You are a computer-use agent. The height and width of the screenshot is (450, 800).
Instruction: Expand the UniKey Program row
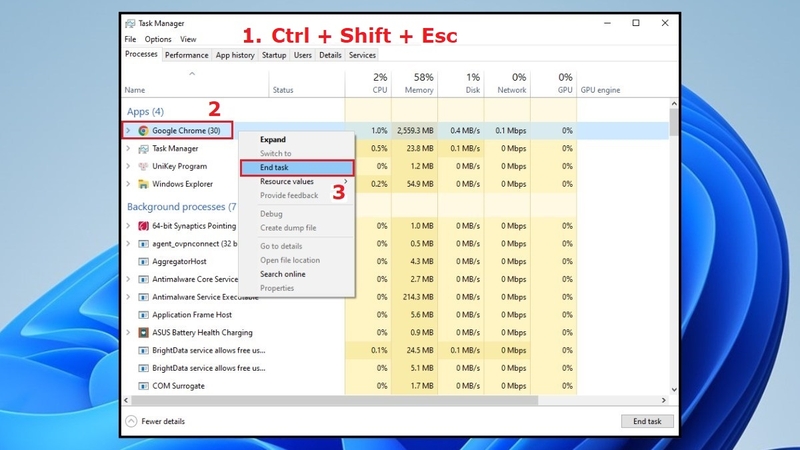tap(128, 166)
